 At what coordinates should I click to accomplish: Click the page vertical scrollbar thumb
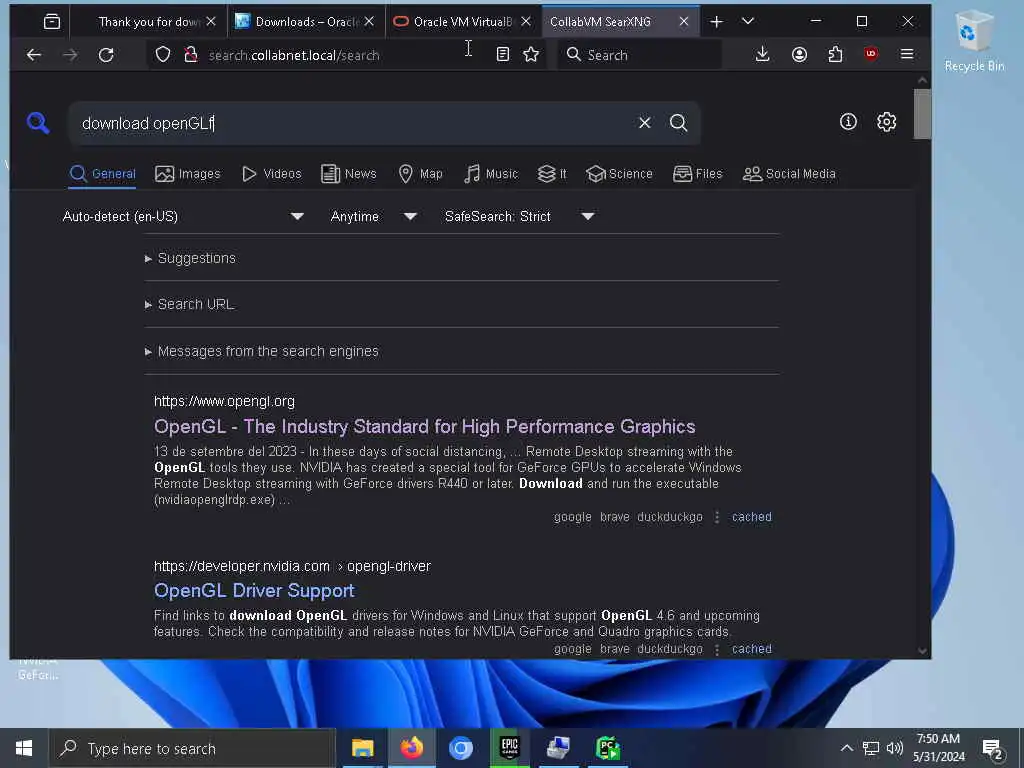click(921, 114)
